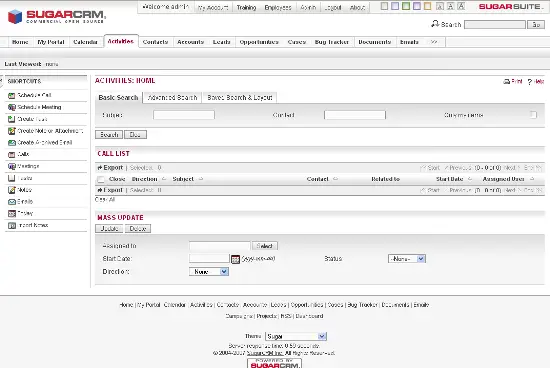Click the Schedule Call shortcut icon
The height and width of the screenshot is (368, 550).
point(12,95)
